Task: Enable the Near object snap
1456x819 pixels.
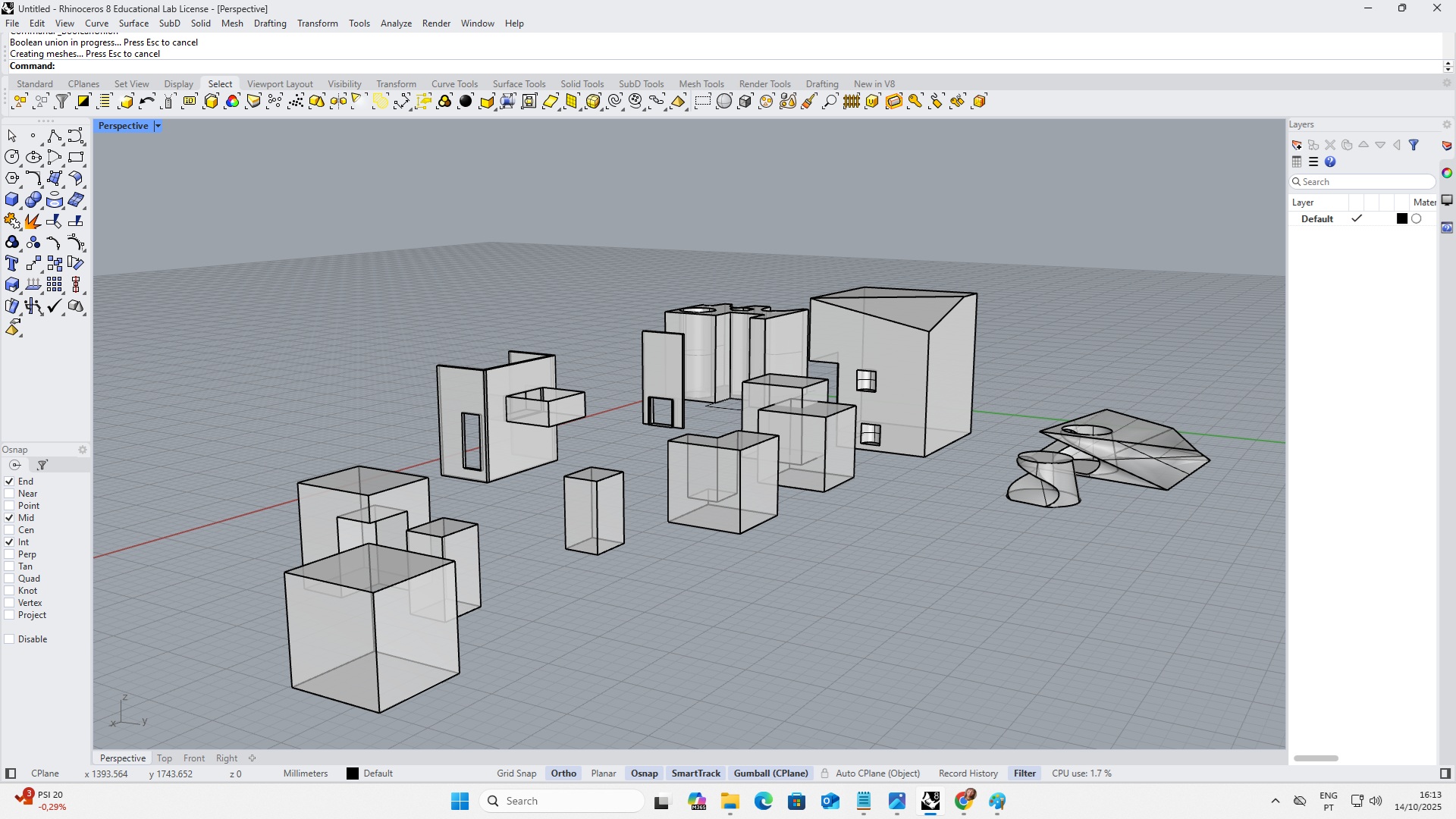Action: click(x=10, y=494)
